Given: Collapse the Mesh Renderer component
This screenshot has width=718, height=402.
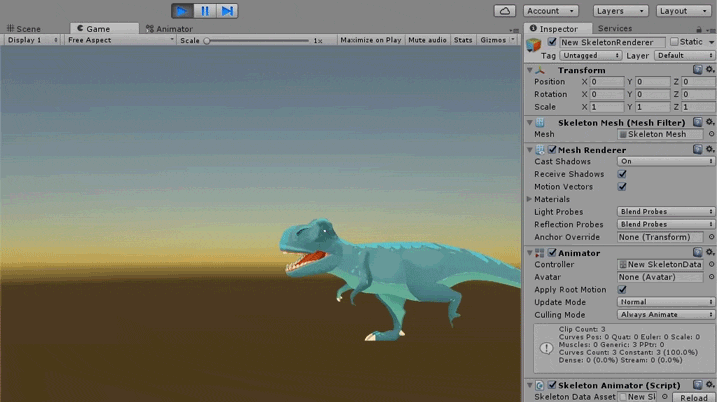Looking at the screenshot, I should 530,150.
